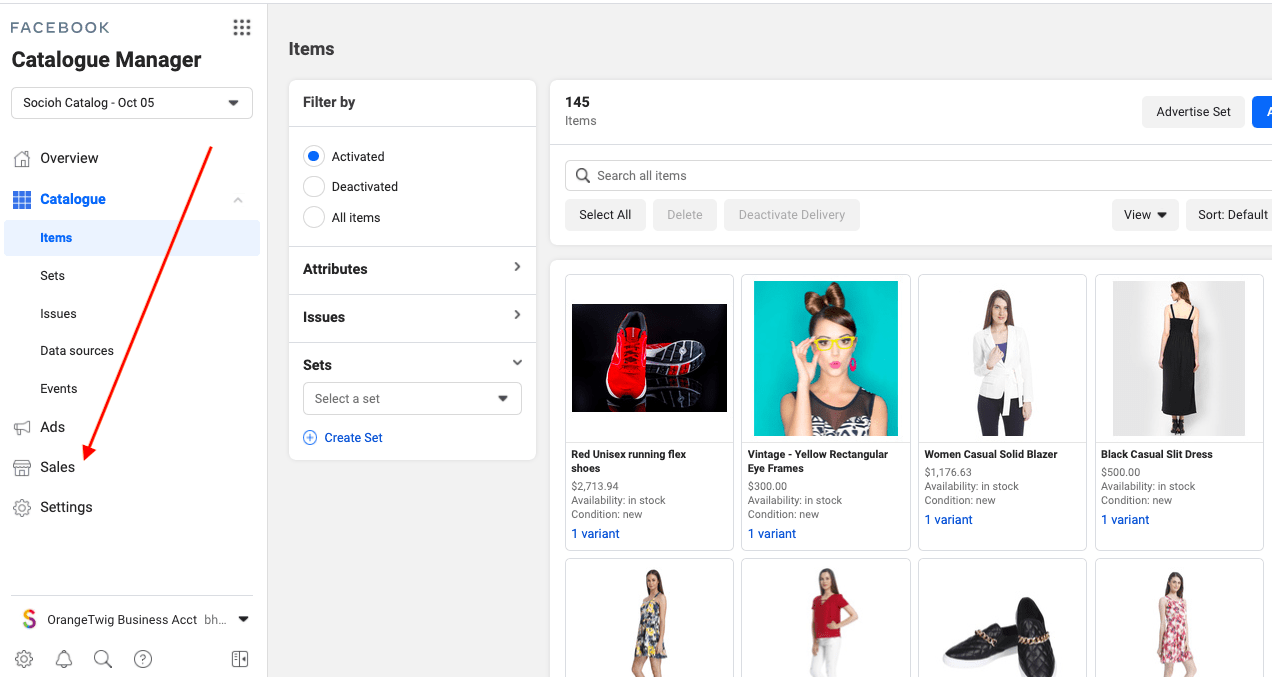Collapse sidebar using the panel toggle icon
Viewport: 1272px width, 677px height.
[239, 659]
